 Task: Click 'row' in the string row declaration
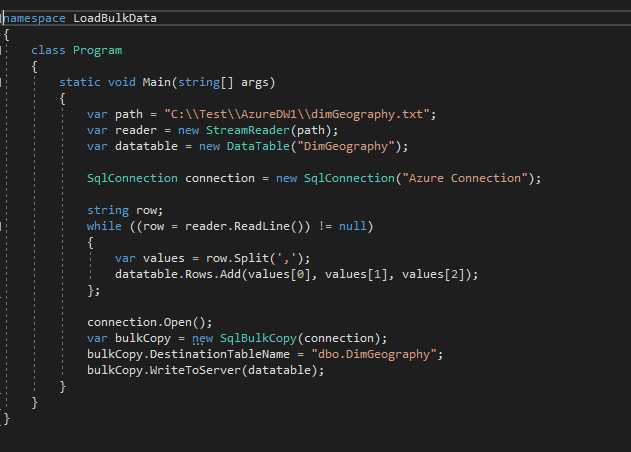click(146, 211)
